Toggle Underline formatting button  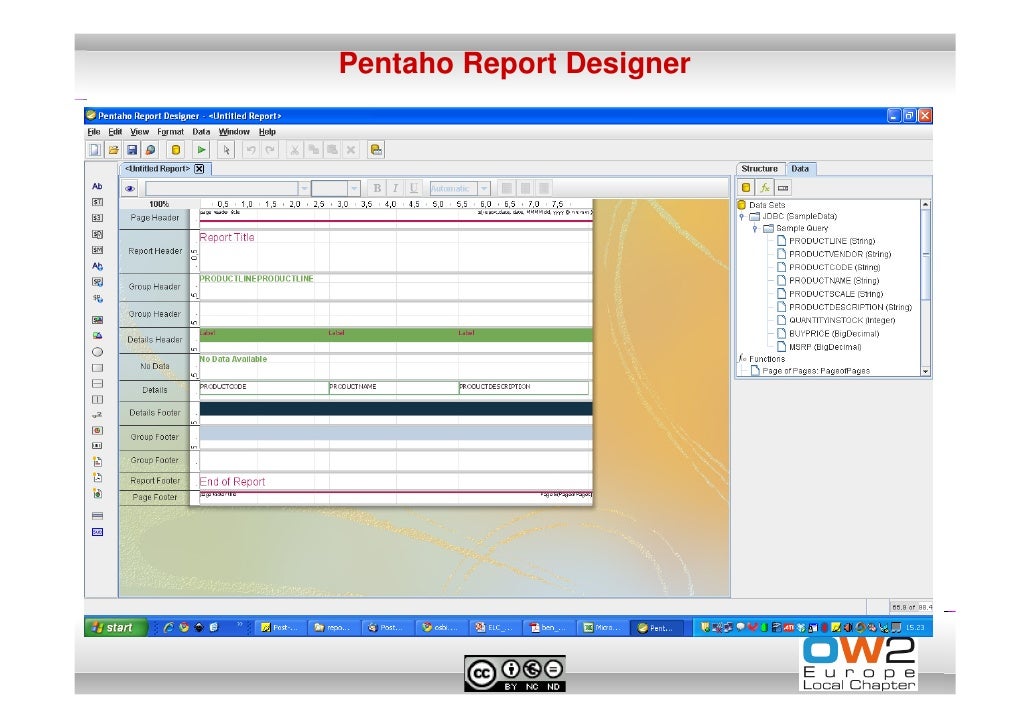tap(414, 189)
